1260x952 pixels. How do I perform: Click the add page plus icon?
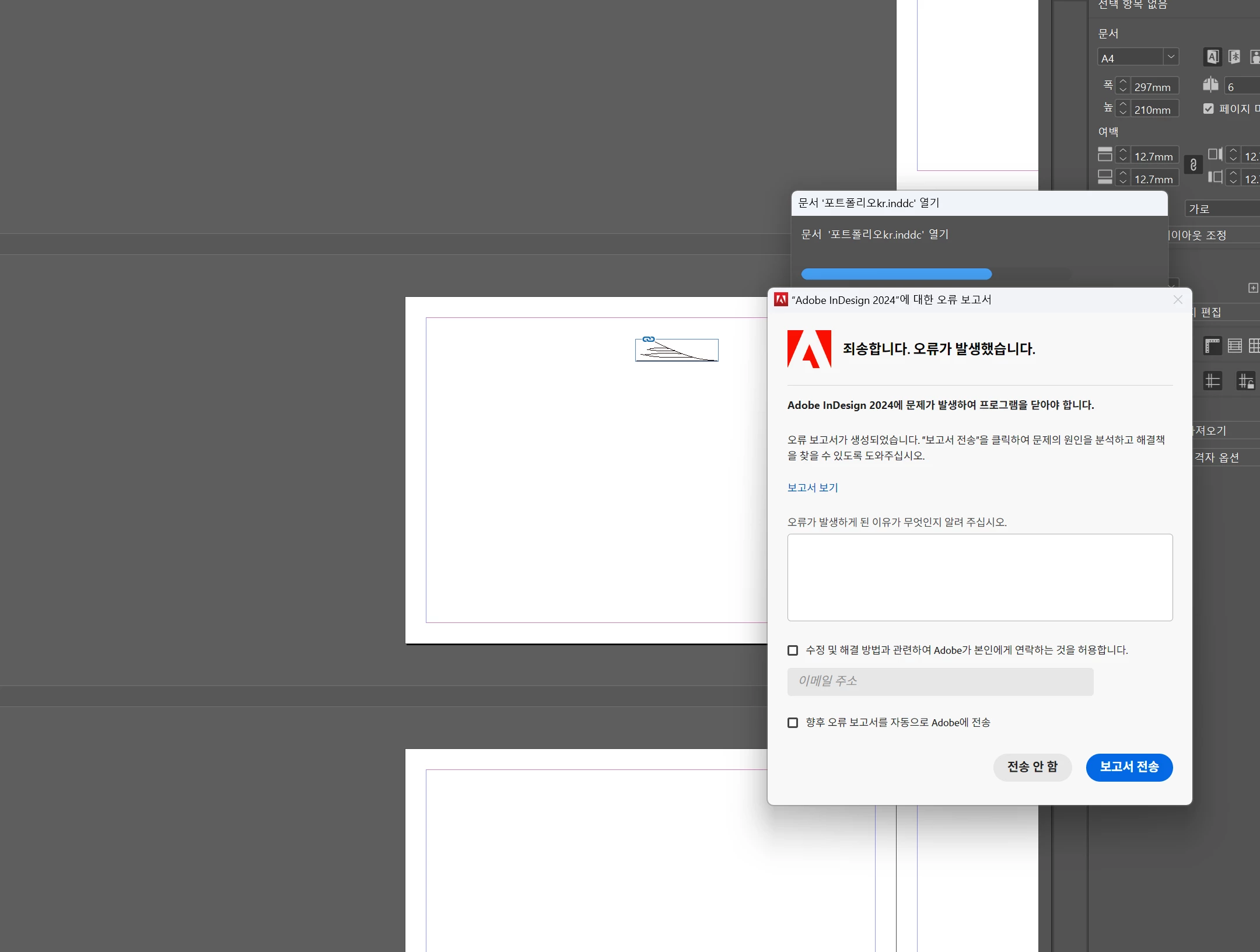(1252, 288)
